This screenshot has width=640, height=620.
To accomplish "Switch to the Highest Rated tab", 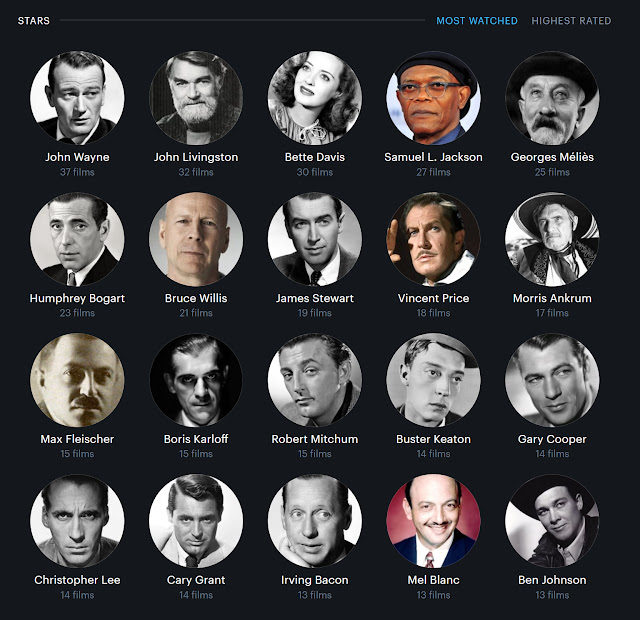I will 571,21.
